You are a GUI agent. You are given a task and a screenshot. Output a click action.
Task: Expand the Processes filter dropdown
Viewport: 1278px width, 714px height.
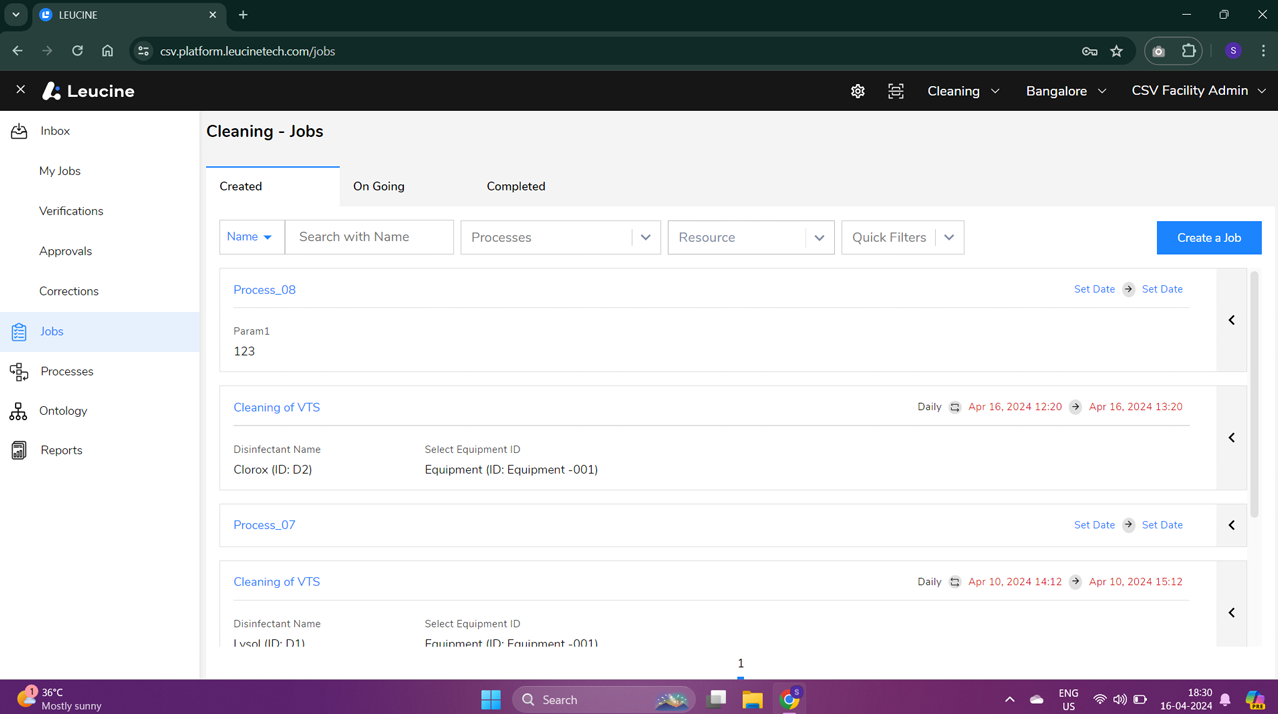[646, 238]
